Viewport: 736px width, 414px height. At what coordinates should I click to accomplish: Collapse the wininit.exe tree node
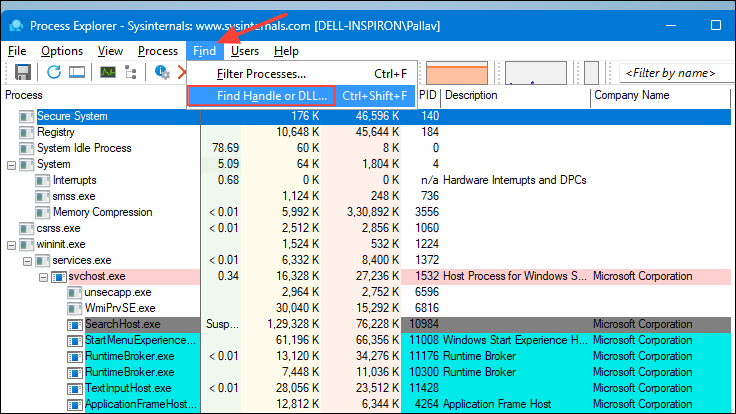pyautogui.click(x=11, y=245)
